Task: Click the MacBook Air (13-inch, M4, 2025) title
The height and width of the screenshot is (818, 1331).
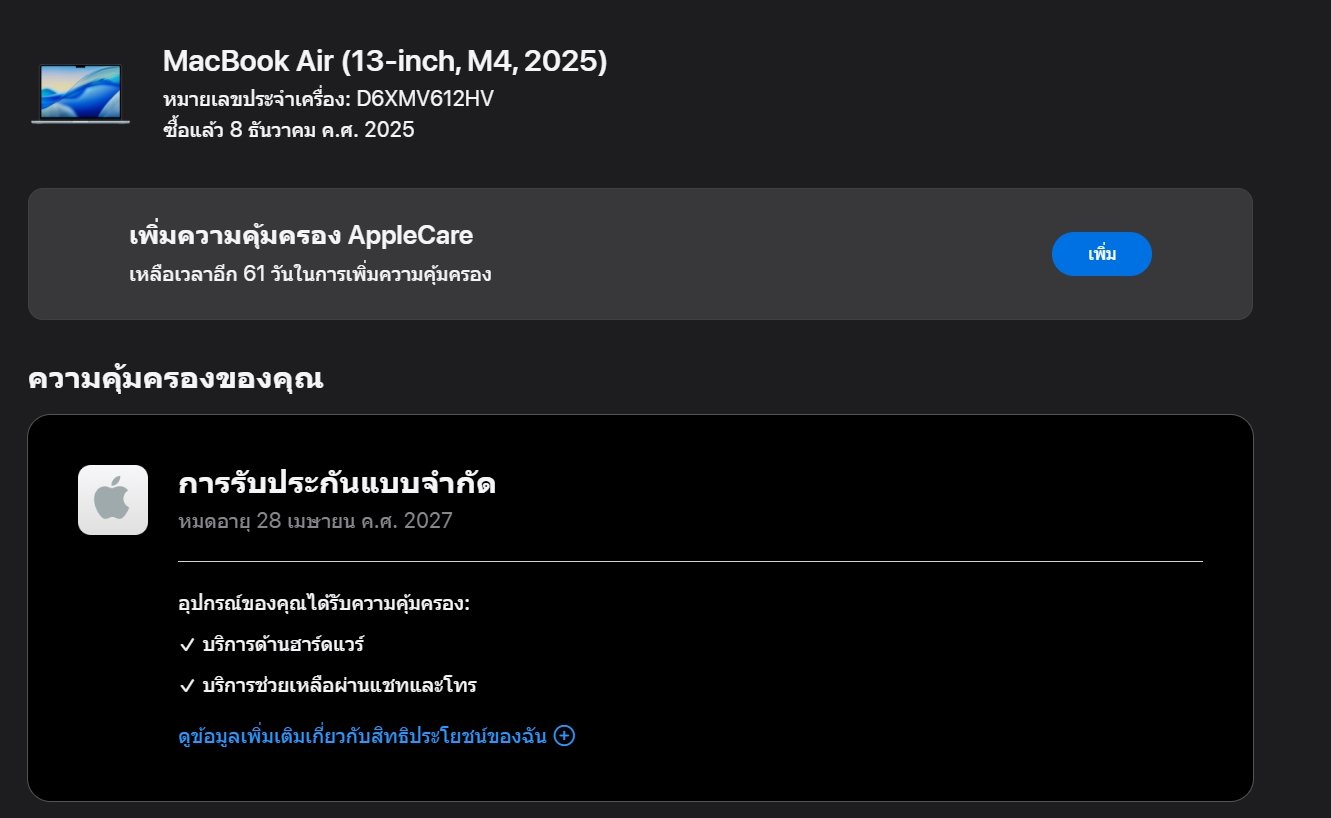Action: click(385, 61)
